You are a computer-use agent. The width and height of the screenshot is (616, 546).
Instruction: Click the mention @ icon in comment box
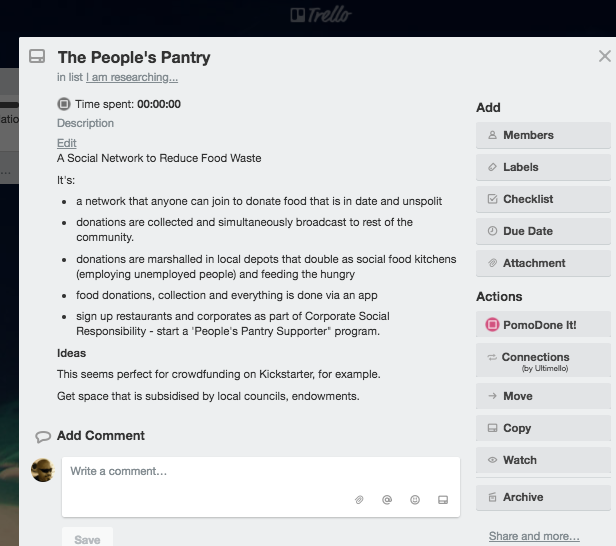click(387, 500)
